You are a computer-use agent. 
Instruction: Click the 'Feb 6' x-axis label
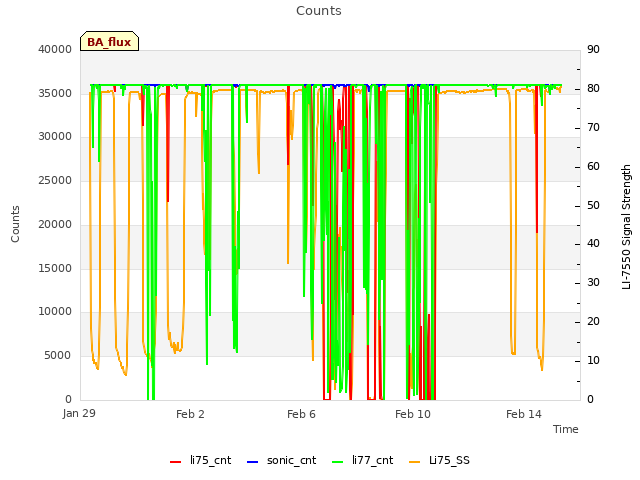(x=301, y=414)
